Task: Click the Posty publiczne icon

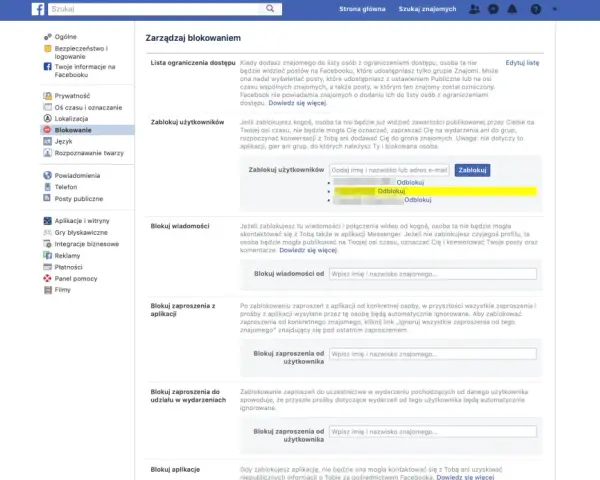Action: tap(47, 198)
